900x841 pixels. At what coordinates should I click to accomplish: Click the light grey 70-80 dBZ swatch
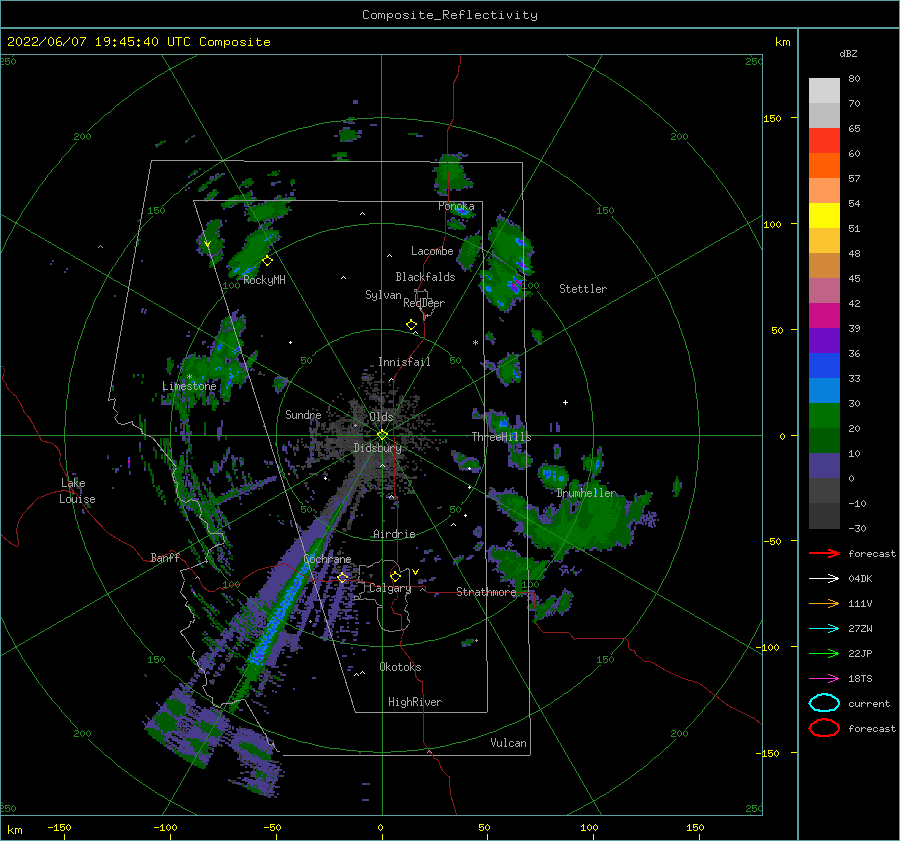click(x=824, y=91)
